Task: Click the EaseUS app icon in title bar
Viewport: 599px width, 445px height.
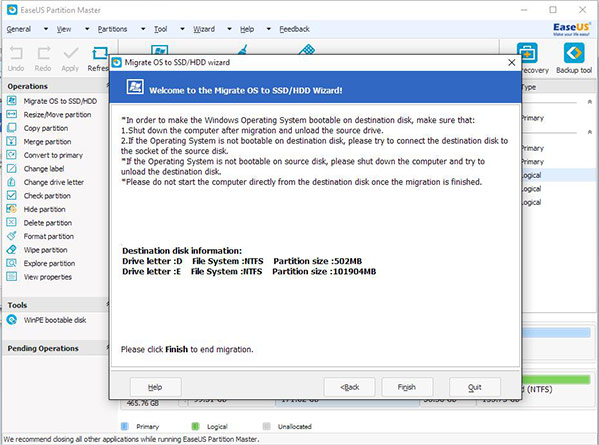Action: coord(12,10)
